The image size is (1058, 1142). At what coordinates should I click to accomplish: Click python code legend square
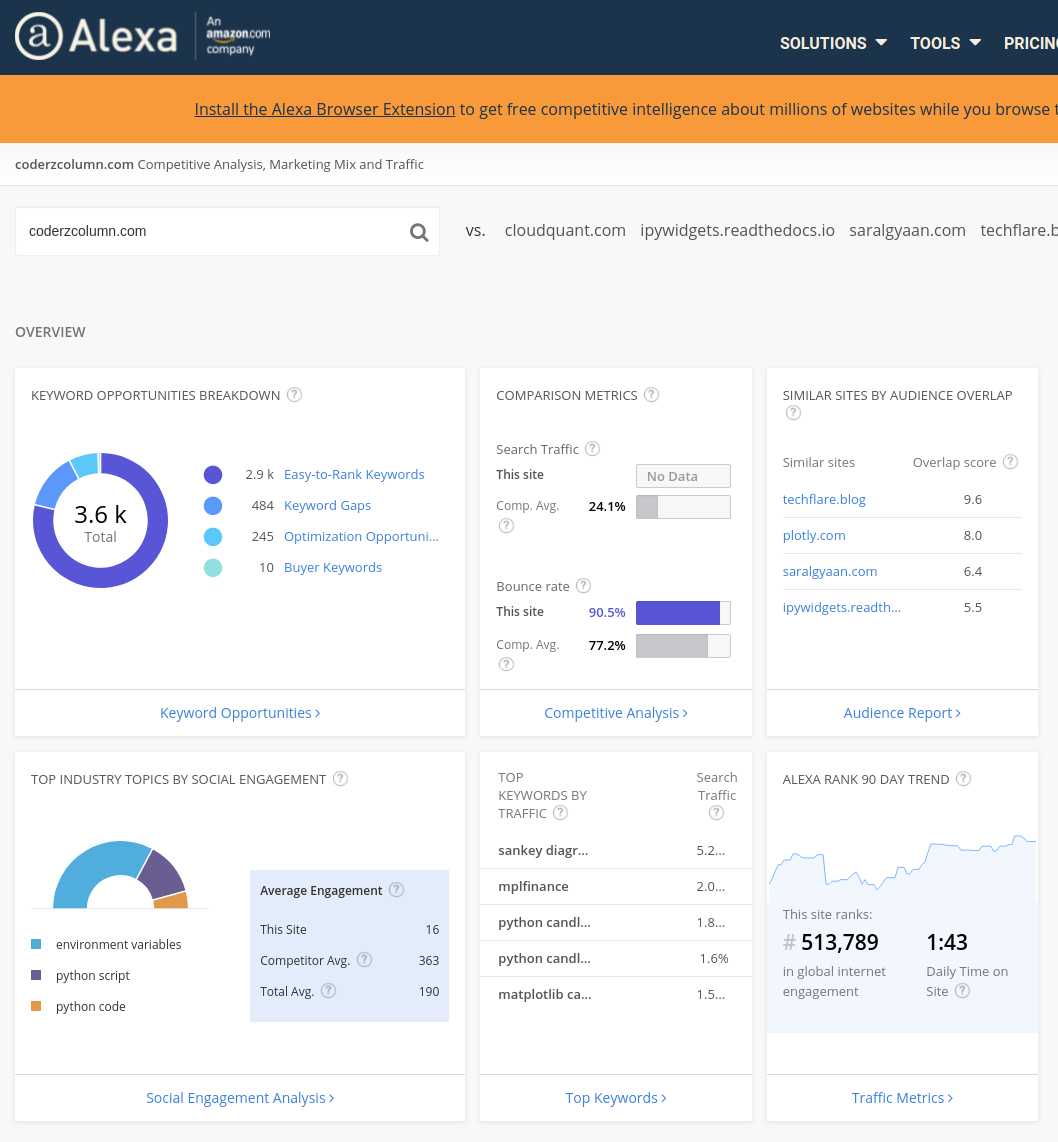click(36, 1006)
